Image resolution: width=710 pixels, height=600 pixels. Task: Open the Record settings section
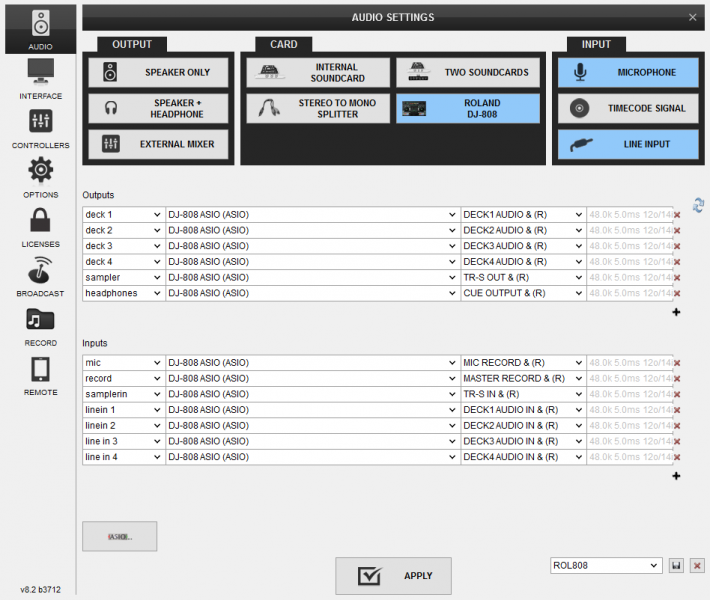pyautogui.click(x=40, y=327)
